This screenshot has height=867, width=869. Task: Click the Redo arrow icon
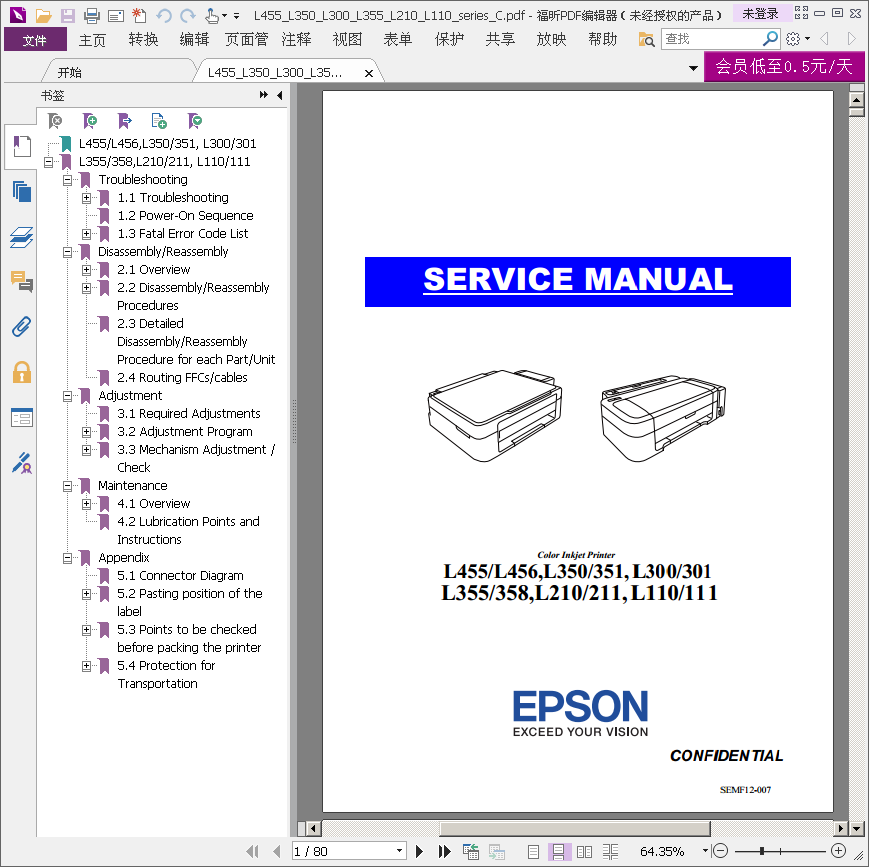pos(188,15)
